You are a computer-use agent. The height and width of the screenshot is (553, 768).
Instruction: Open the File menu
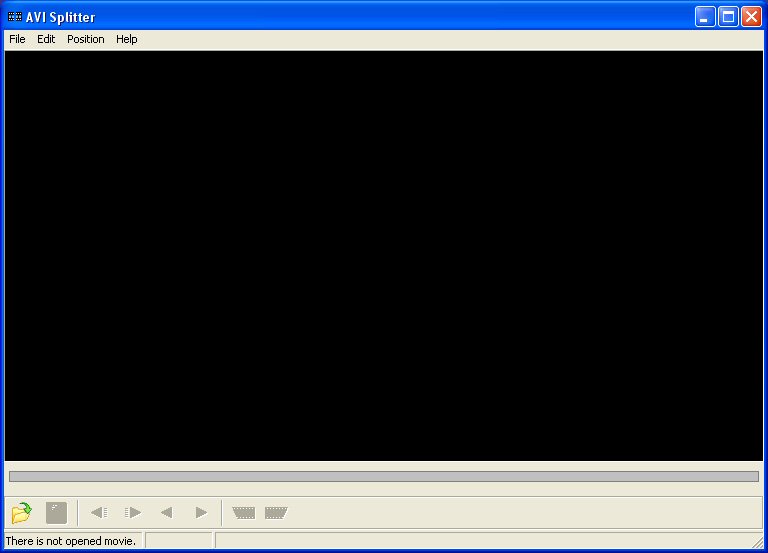click(17, 39)
